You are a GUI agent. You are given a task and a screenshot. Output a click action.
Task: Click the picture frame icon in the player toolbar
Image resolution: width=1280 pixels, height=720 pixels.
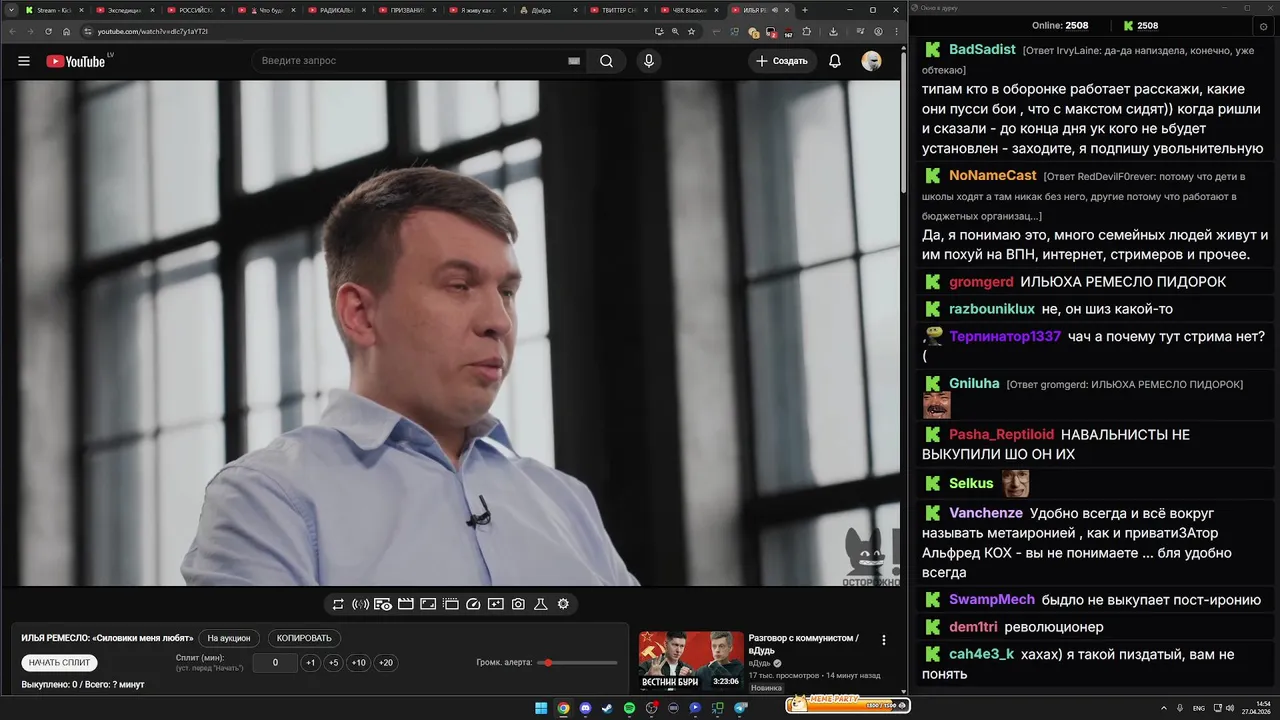tap(428, 604)
